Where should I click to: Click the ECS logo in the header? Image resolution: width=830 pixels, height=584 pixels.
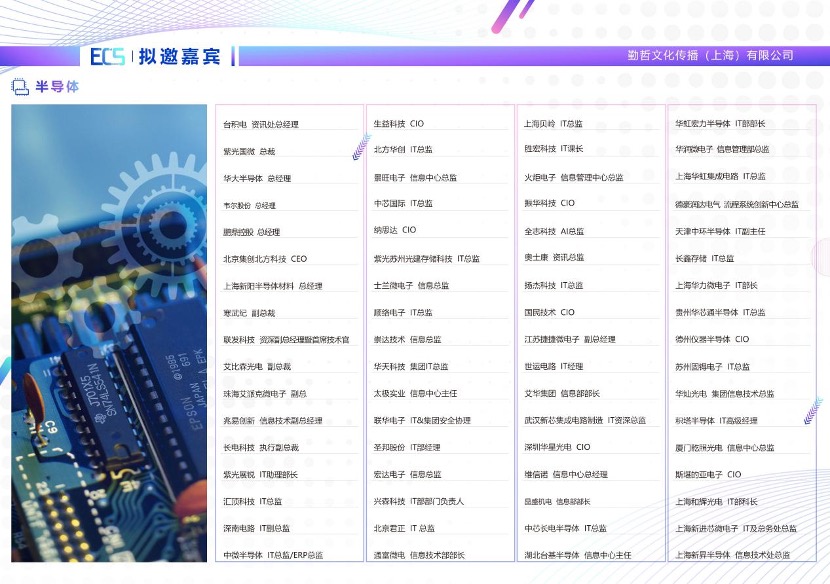click(x=107, y=56)
